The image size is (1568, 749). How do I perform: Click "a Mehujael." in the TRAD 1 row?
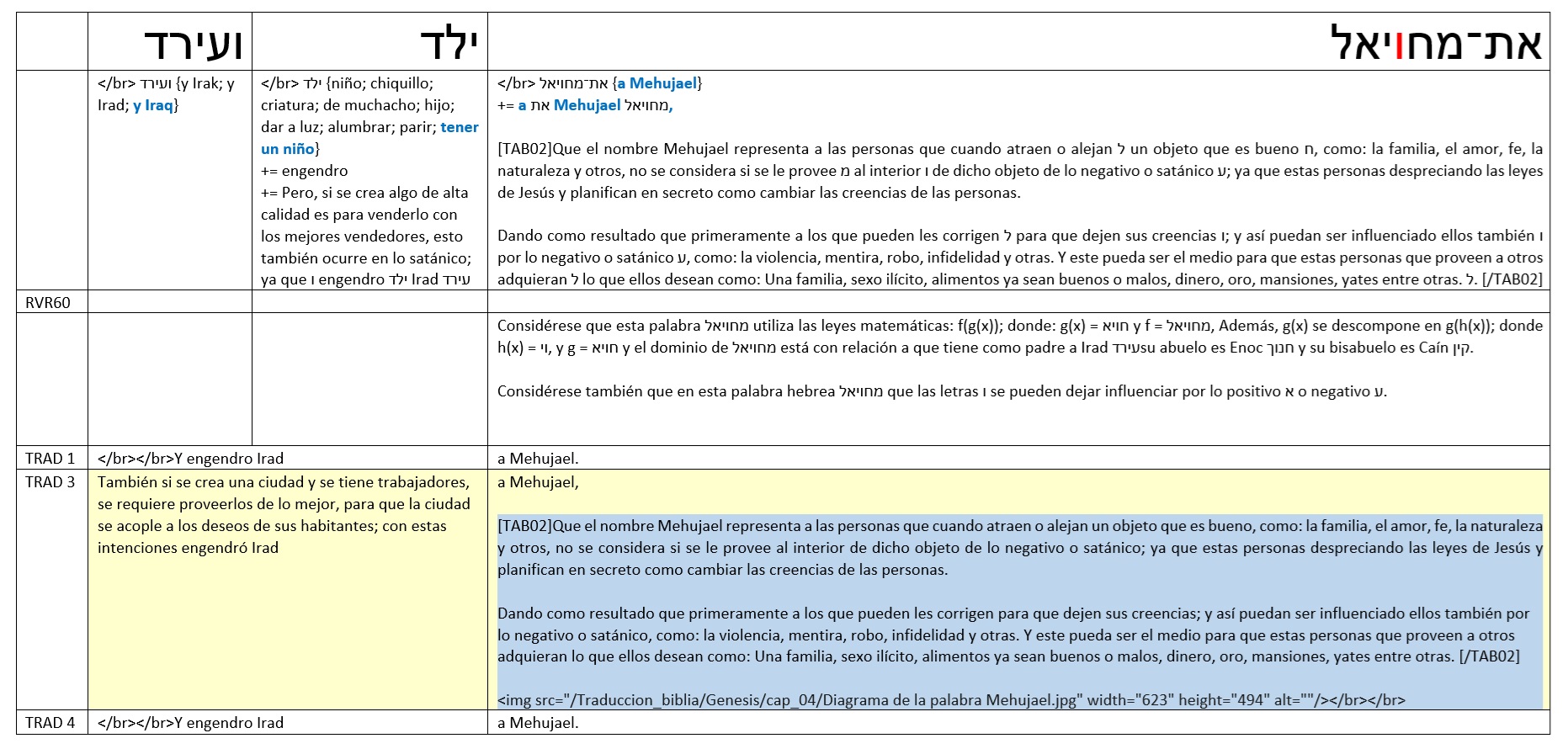point(538,459)
